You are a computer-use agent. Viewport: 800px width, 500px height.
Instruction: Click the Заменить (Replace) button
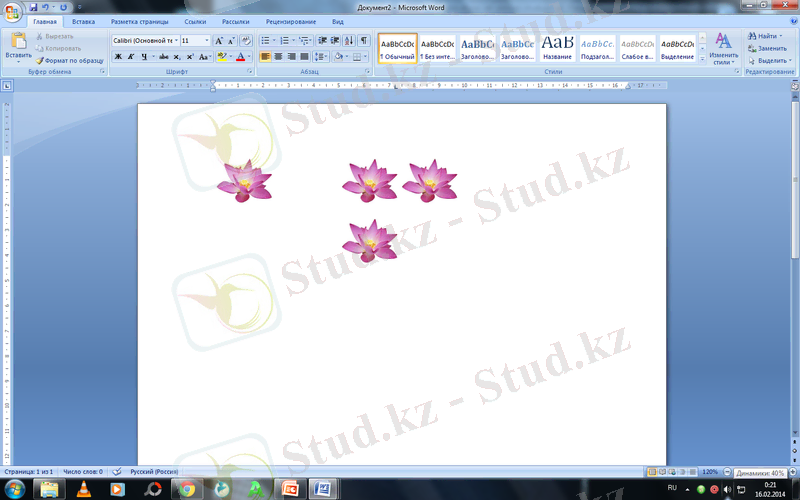[x=766, y=48]
